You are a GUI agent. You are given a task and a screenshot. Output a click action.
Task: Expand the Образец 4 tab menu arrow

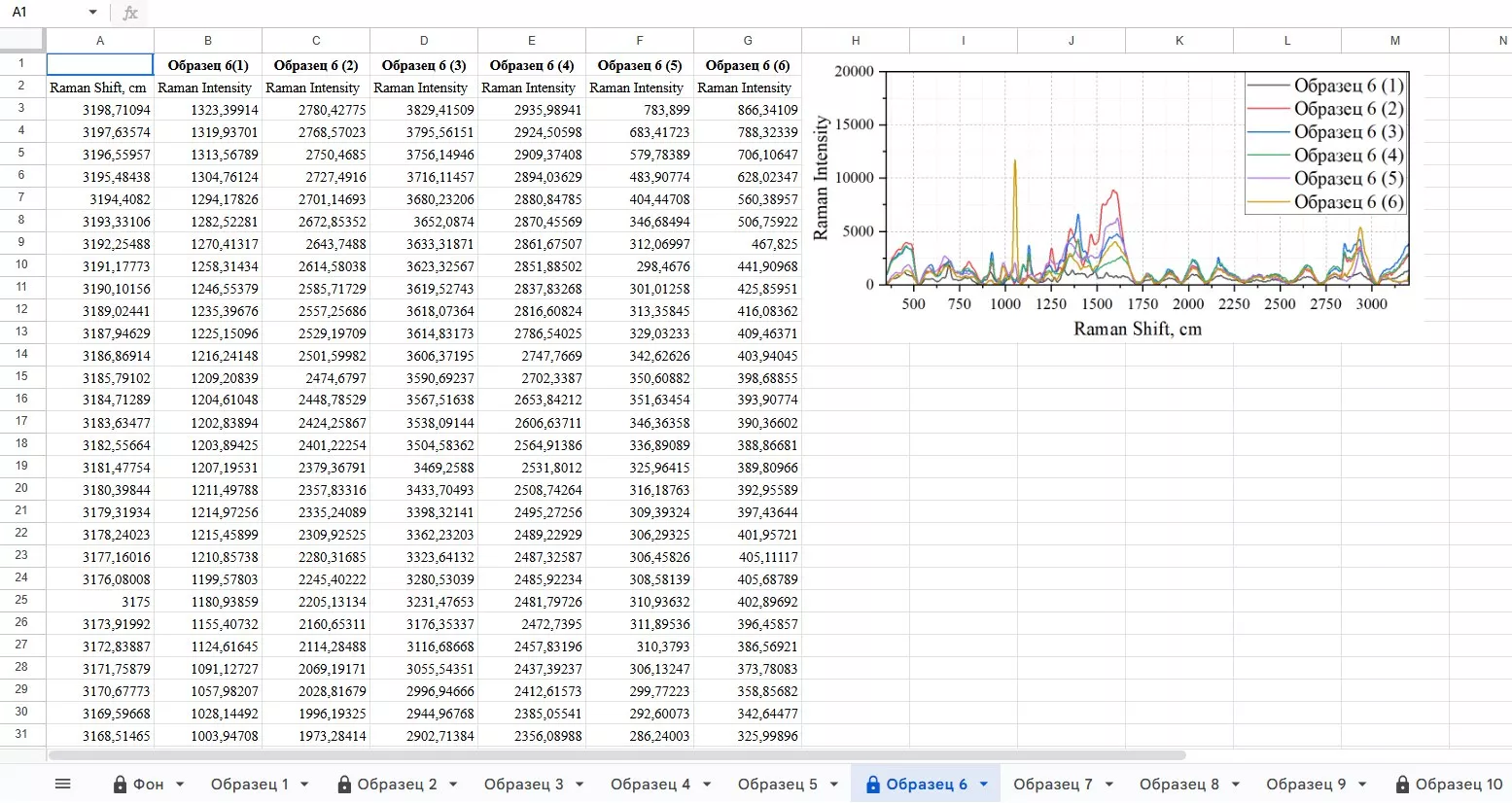click(707, 785)
